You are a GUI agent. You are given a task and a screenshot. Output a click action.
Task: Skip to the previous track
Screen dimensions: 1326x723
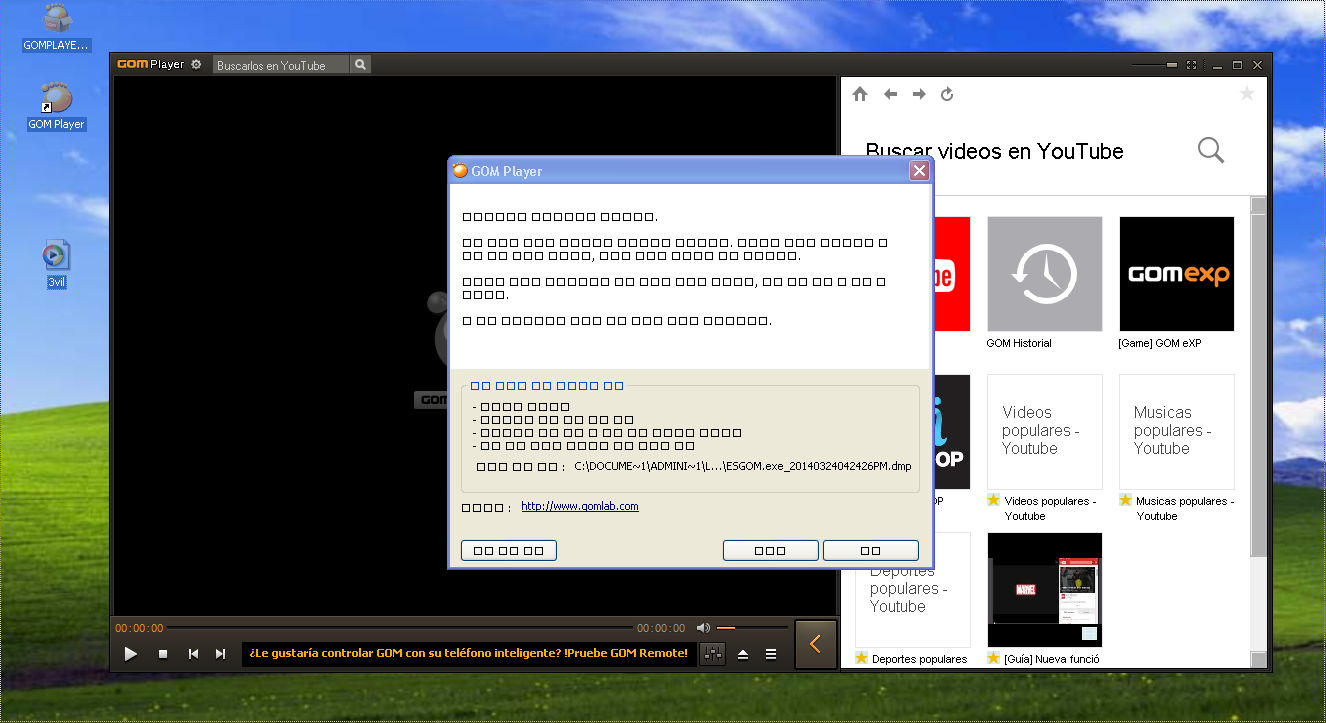(x=193, y=654)
